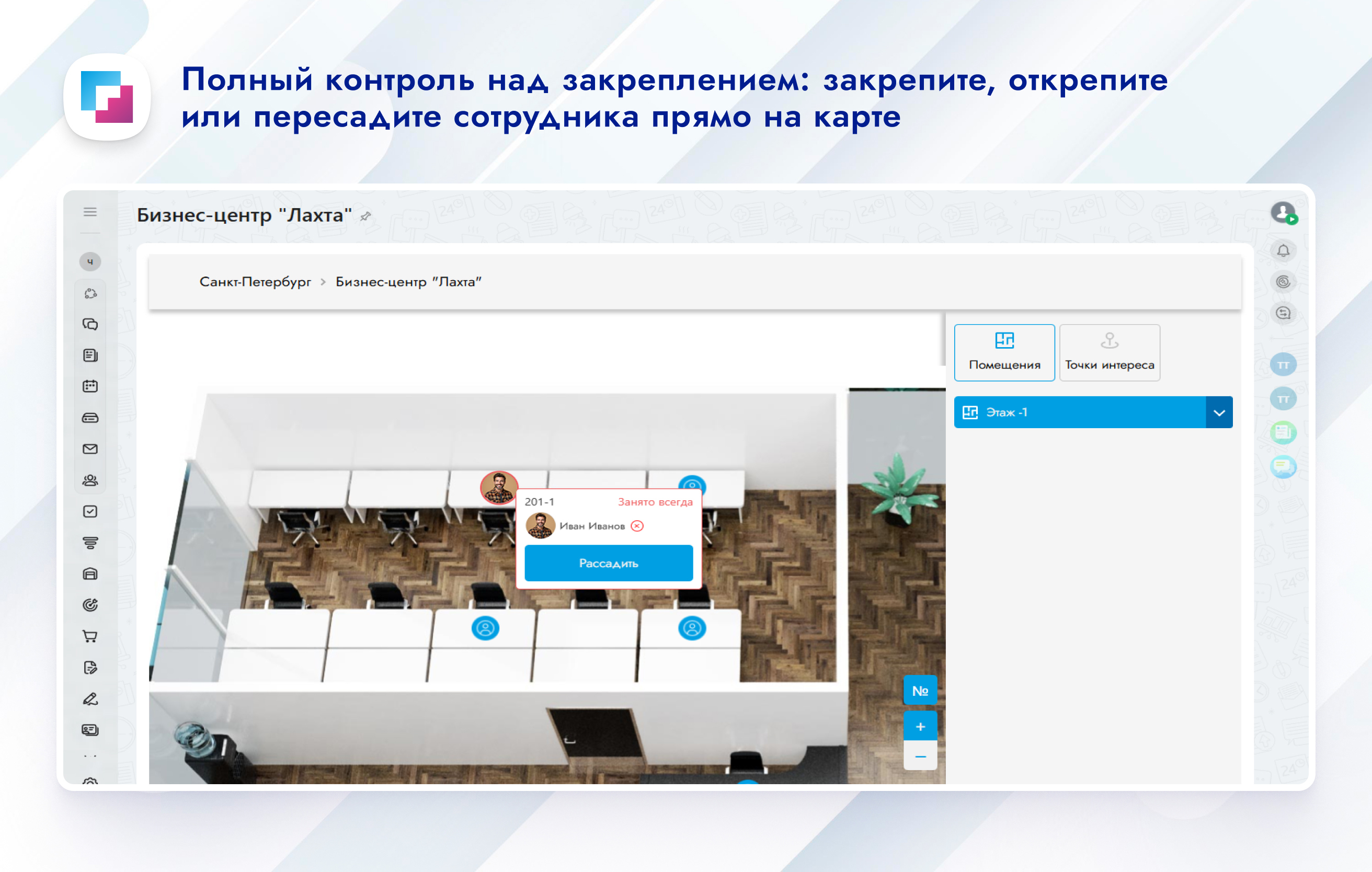Open the document edit icon in the sidebar

tap(90, 668)
